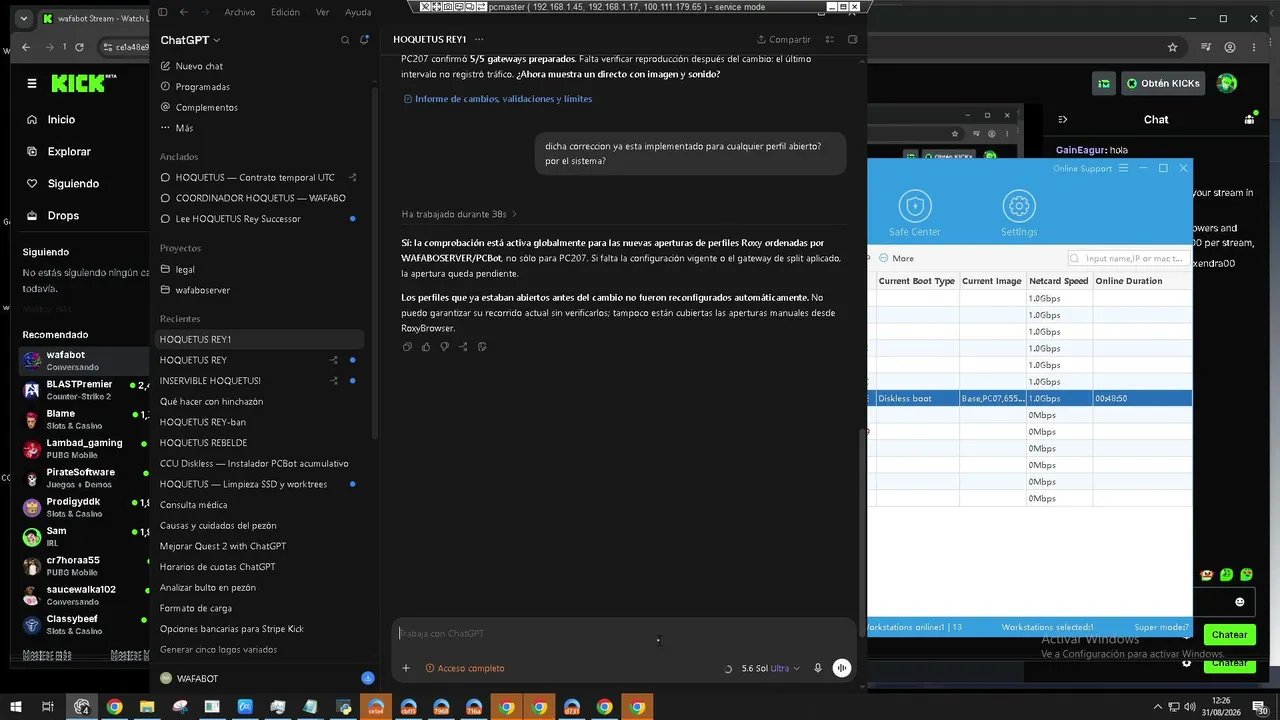Open the Kick Inicio home icon
The height and width of the screenshot is (720, 1280).
coord(31,120)
